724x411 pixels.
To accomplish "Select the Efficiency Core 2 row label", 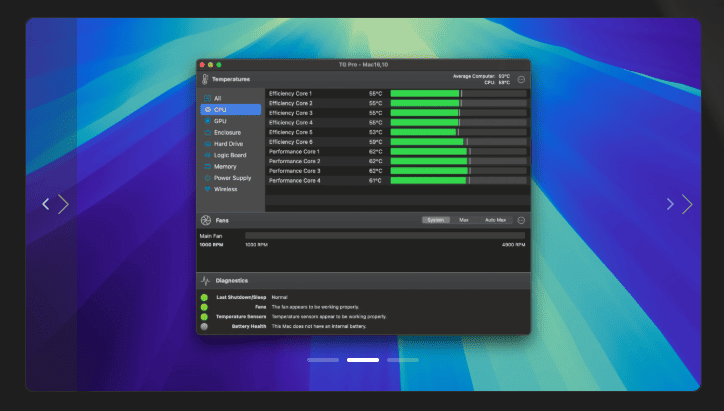I will point(291,103).
